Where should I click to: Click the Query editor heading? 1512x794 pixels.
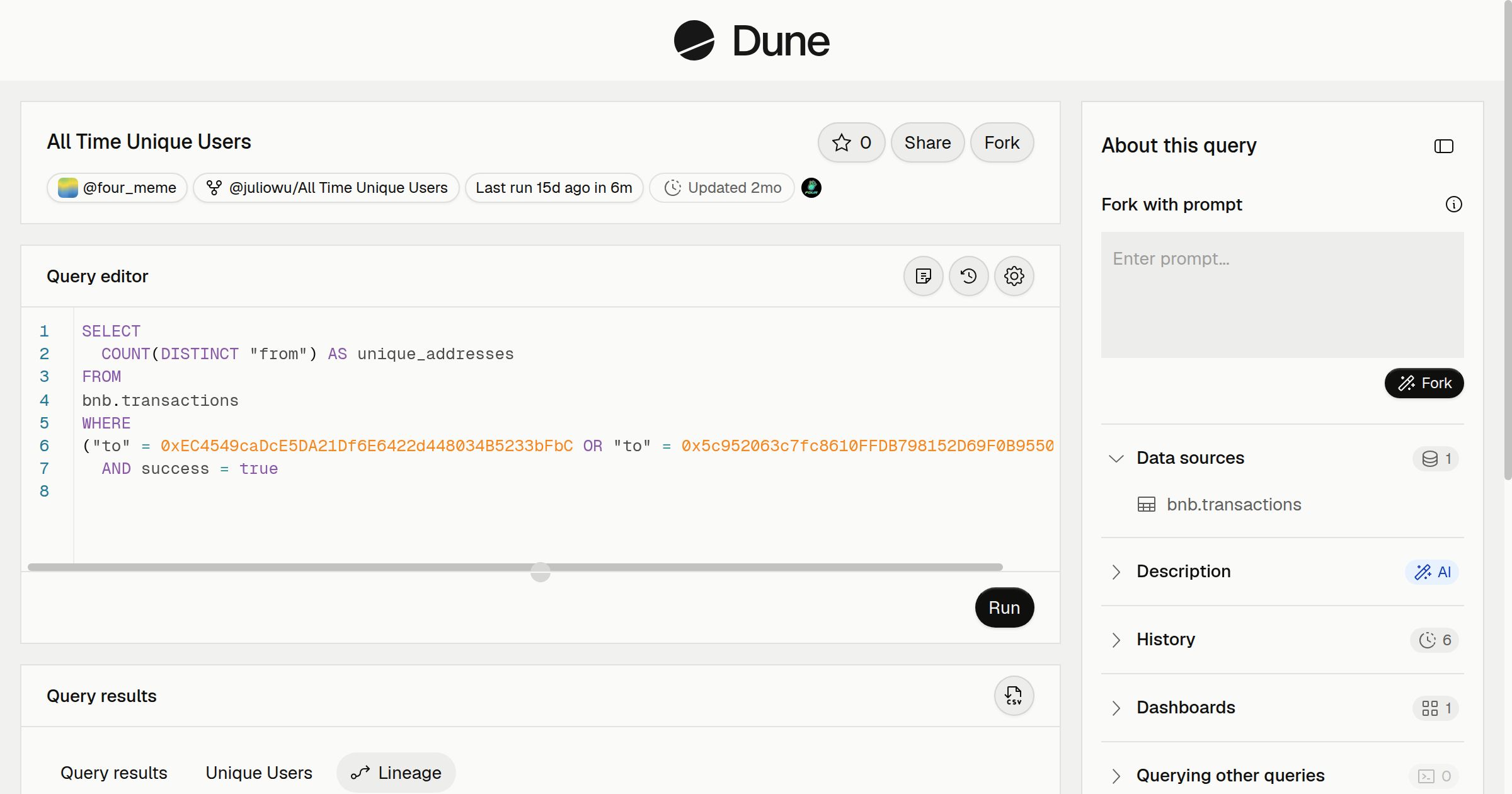click(98, 276)
